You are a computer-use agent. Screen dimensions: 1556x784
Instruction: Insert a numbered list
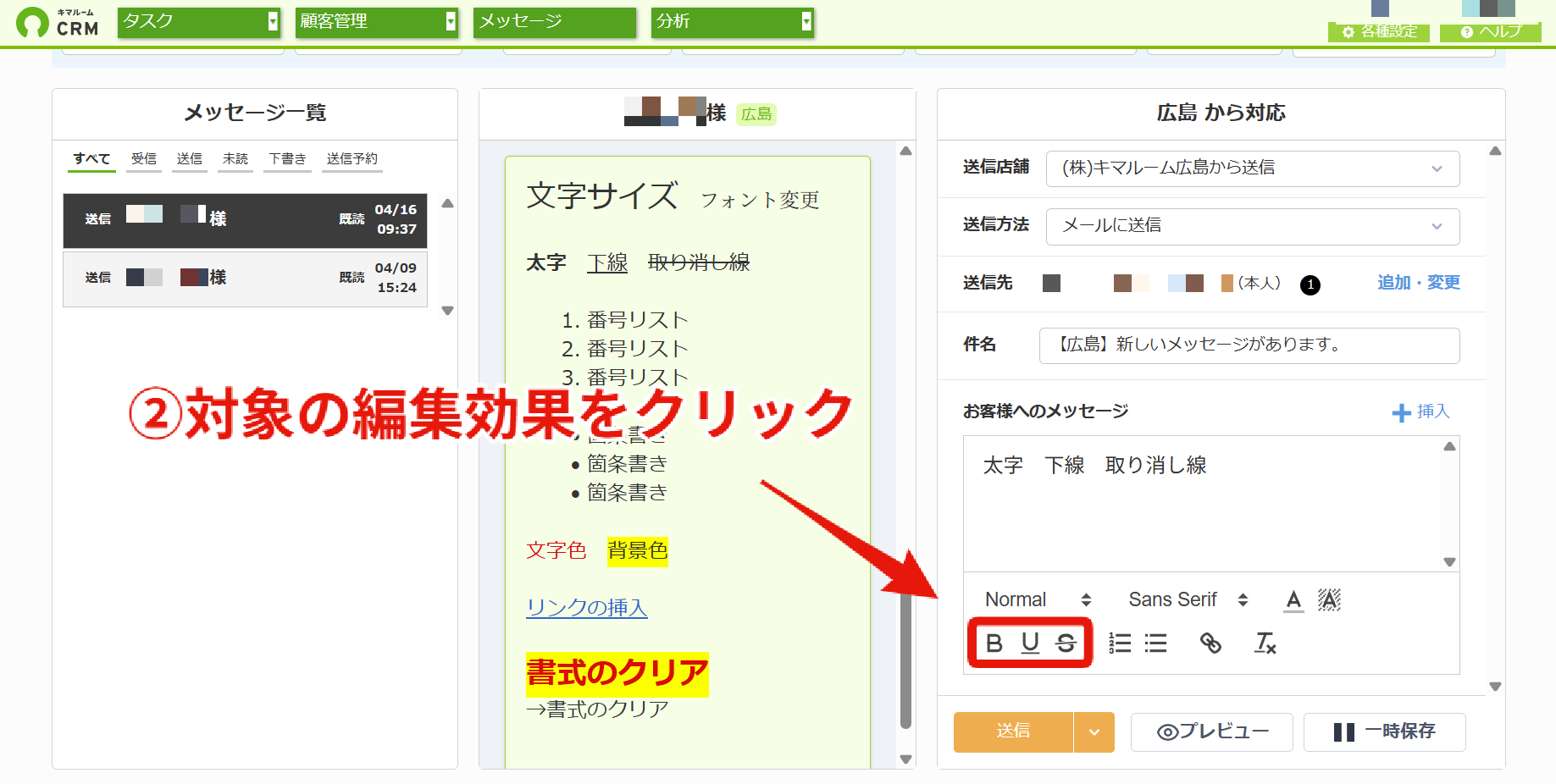(x=1120, y=643)
